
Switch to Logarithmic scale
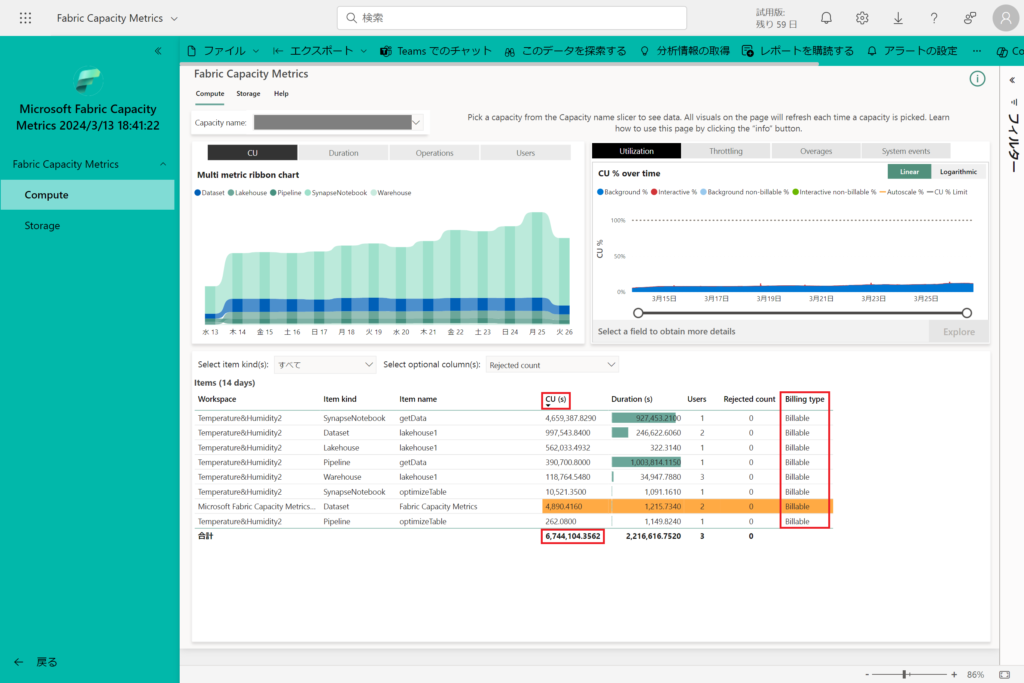coord(958,172)
